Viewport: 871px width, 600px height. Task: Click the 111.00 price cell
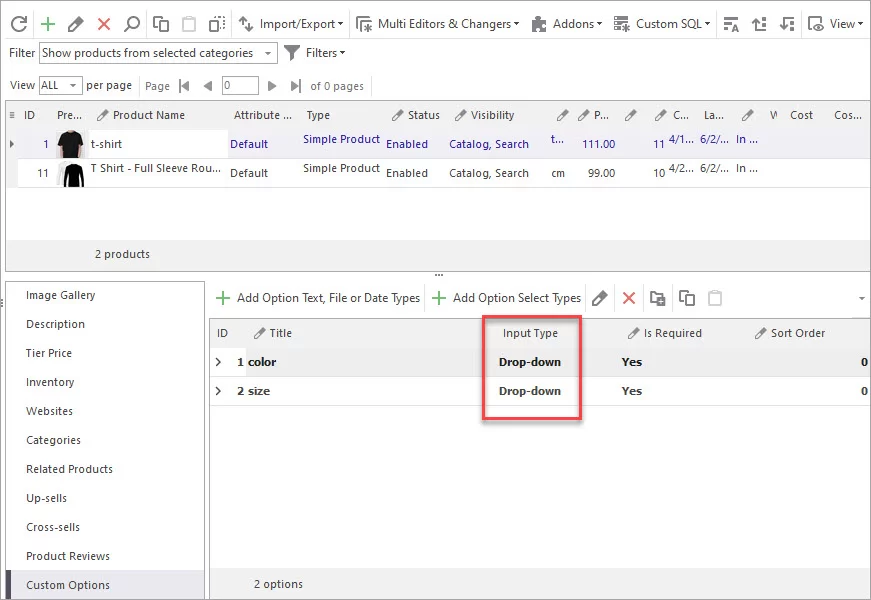point(598,144)
